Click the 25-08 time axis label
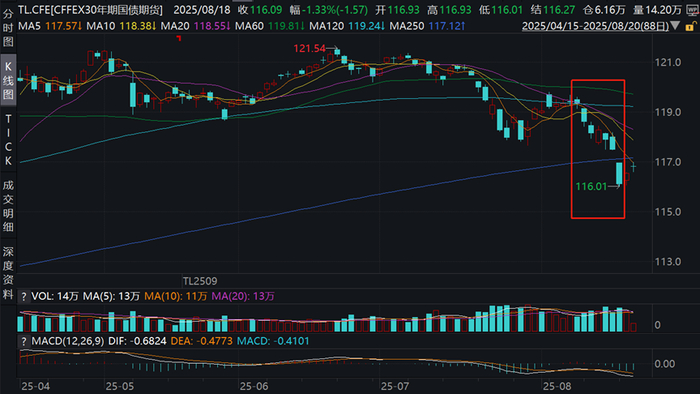 point(557,386)
